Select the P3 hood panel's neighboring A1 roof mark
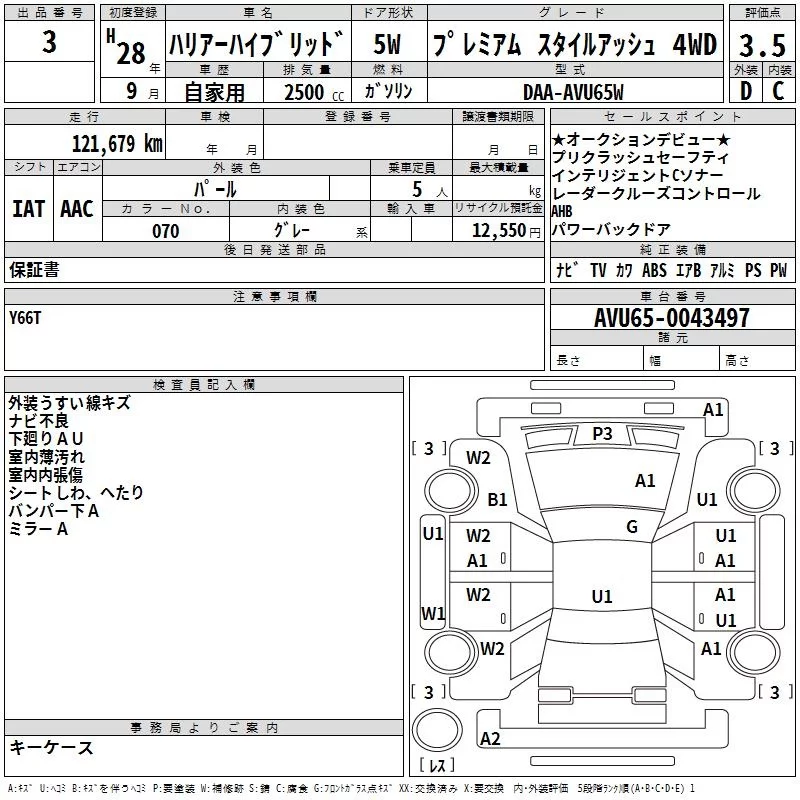The height and width of the screenshot is (800, 800). tap(645, 481)
